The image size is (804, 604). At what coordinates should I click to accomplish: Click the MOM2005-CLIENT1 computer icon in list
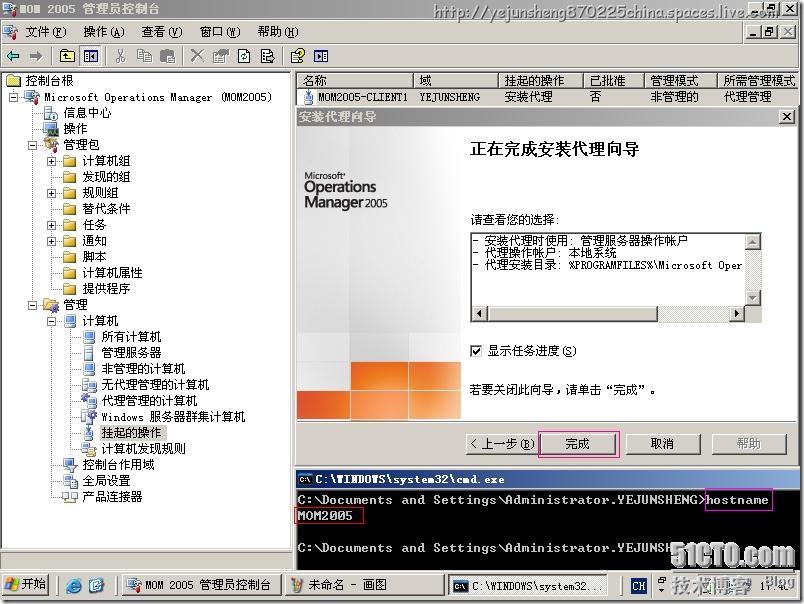click(308, 96)
